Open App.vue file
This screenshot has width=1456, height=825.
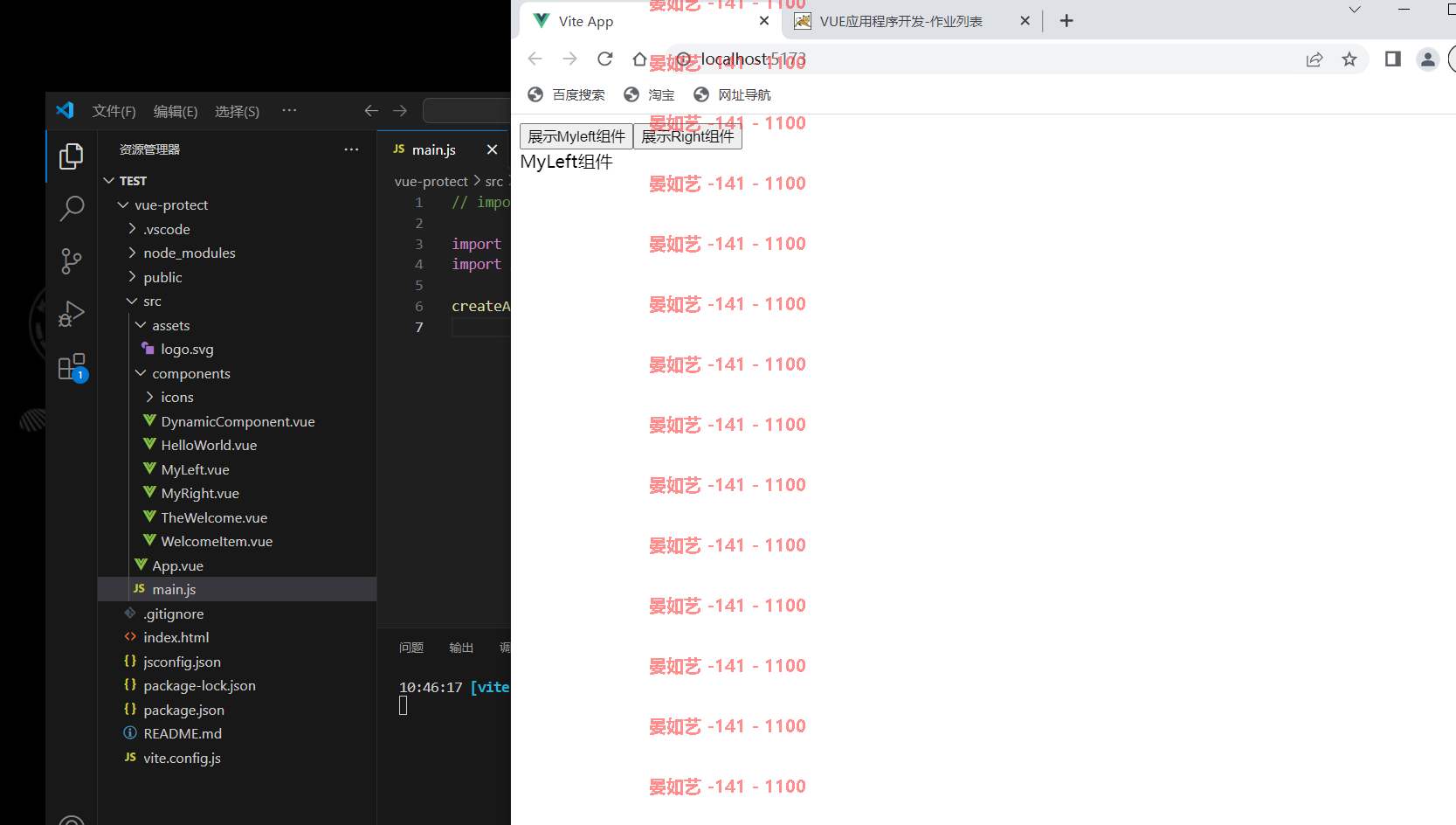pos(237,565)
